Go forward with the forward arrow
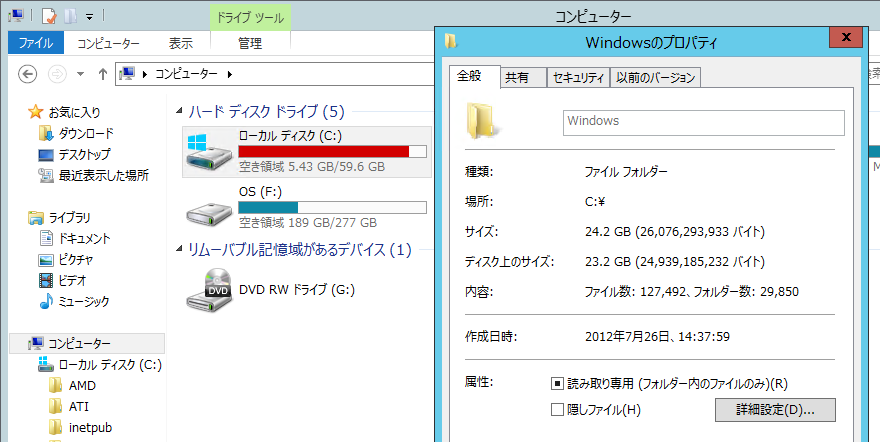 [57, 73]
